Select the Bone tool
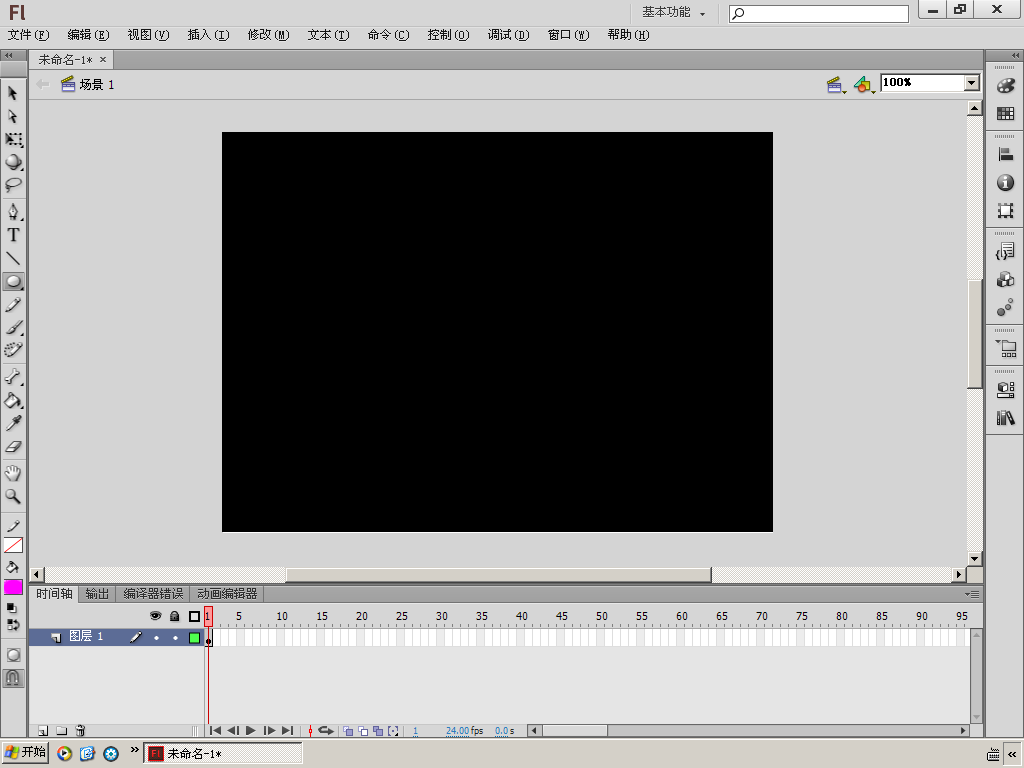 click(13, 377)
